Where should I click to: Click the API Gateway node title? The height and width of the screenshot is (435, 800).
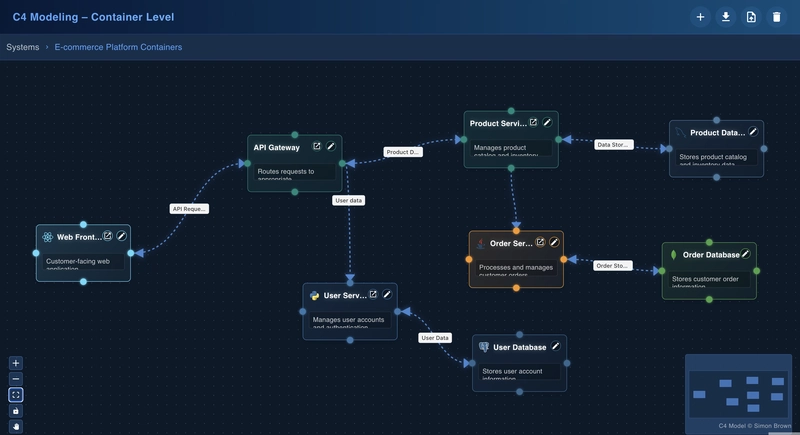pyautogui.click(x=277, y=147)
